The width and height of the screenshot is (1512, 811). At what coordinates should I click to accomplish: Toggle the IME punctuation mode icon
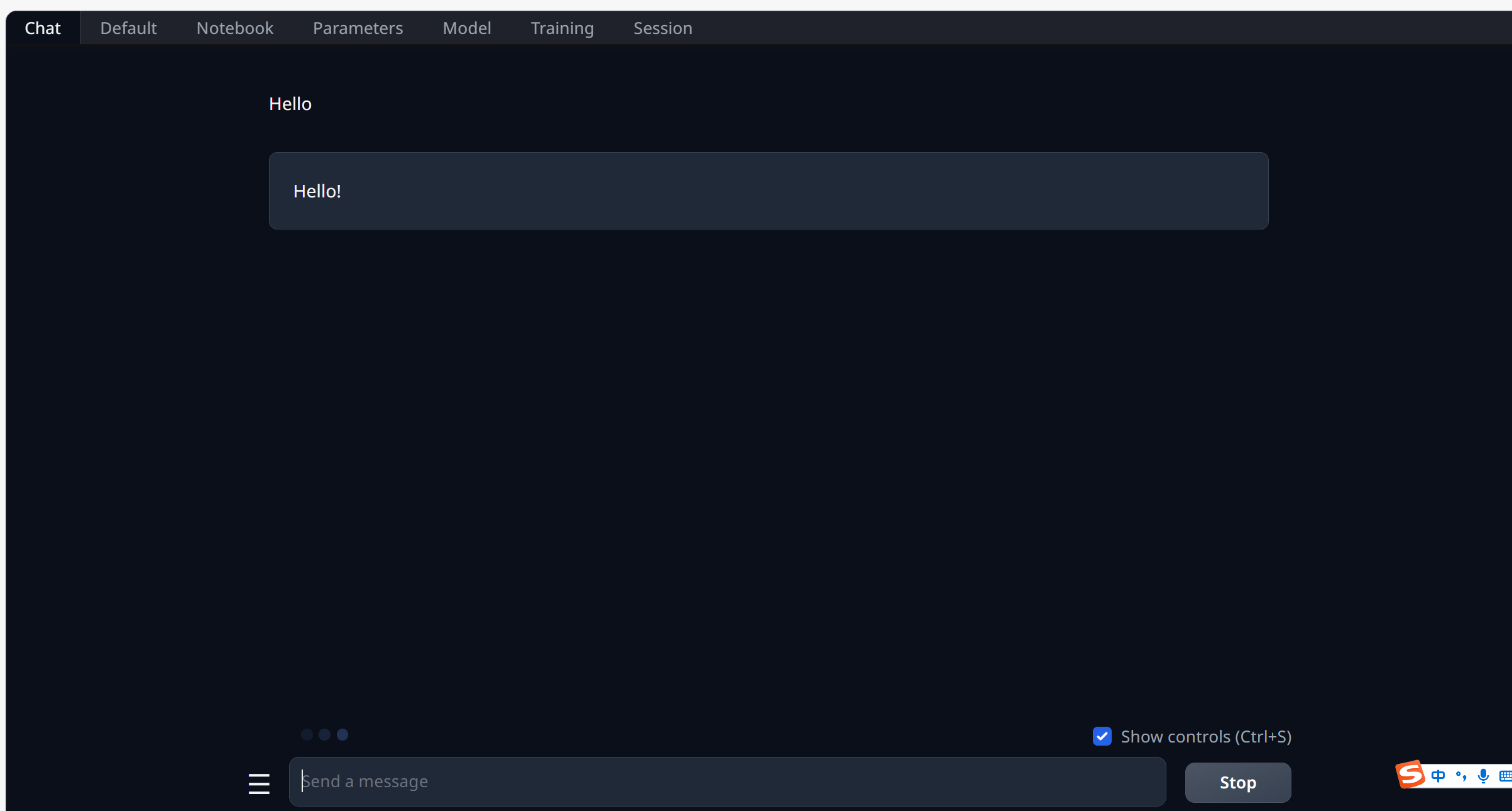click(1461, 776)
